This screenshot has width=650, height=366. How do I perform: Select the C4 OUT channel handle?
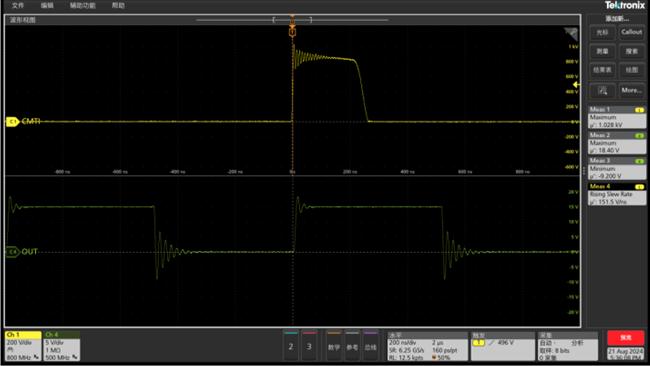pyautogui.click(x=12, y=252)
